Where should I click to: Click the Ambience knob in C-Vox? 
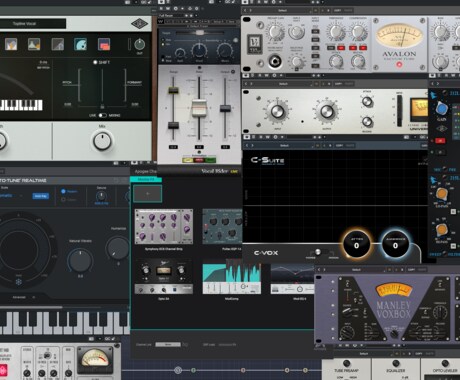395,245
